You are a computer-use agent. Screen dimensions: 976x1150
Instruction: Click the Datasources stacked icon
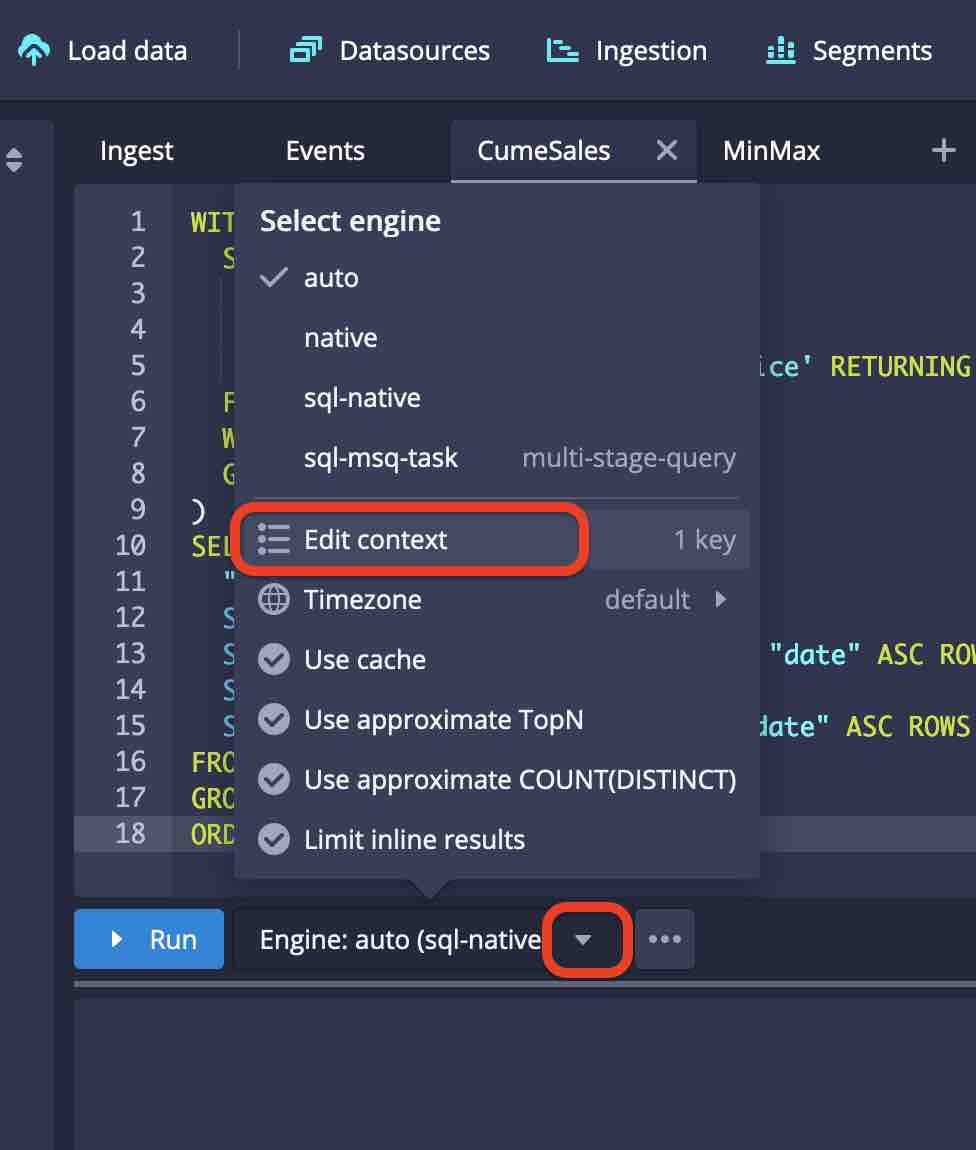[x=304, y=51]
